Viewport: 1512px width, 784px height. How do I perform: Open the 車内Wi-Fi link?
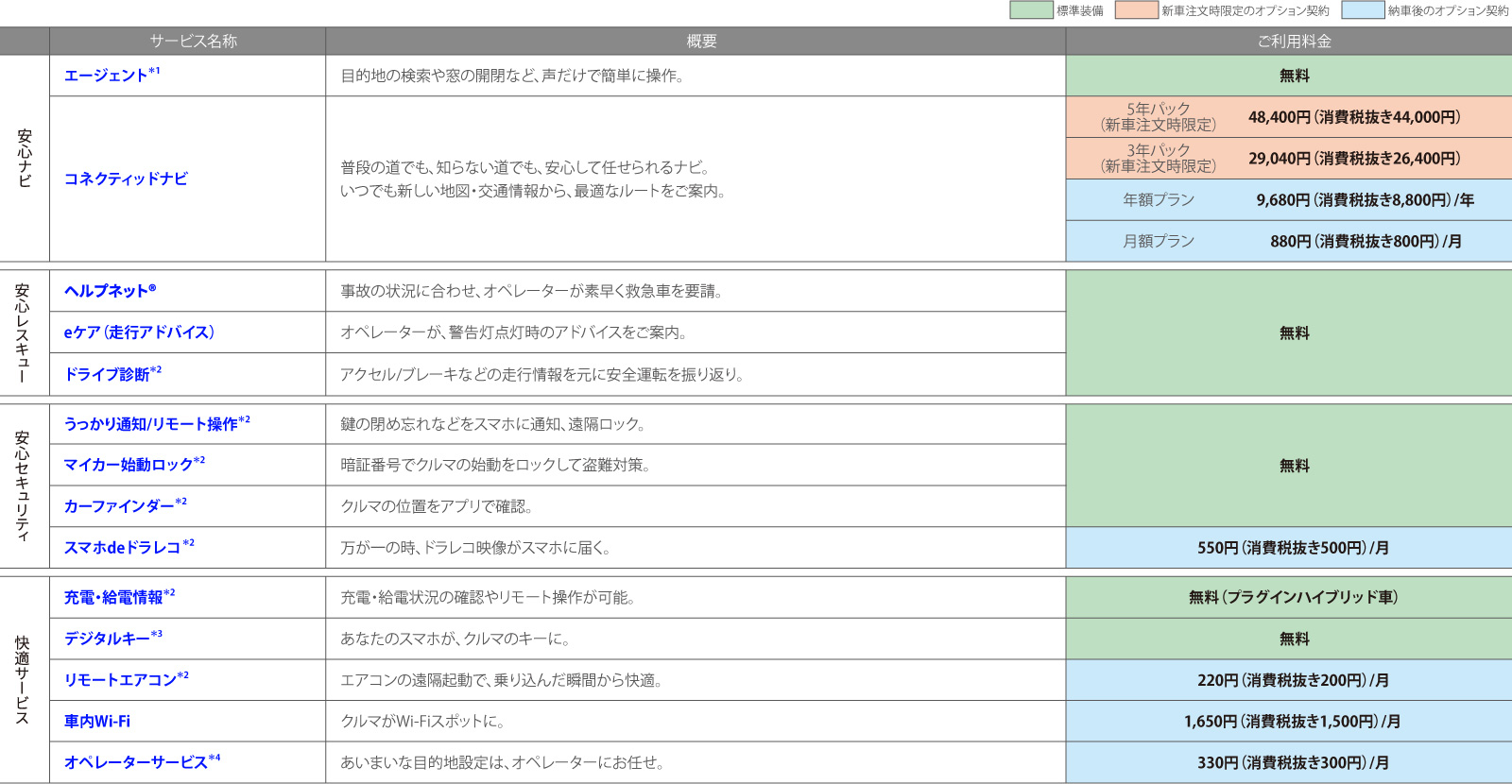97,722
